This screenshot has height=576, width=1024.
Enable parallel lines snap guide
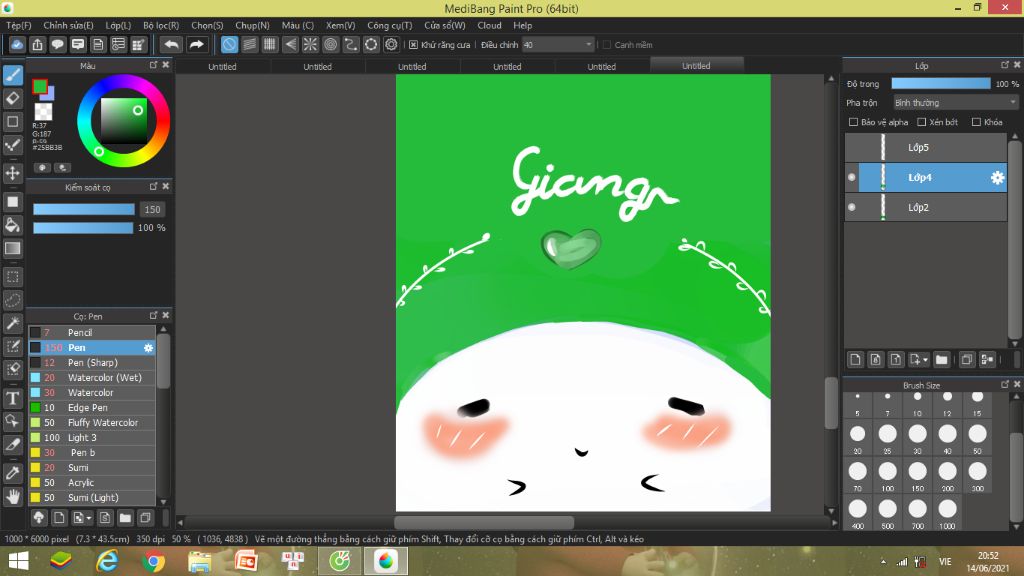(249, 44)
